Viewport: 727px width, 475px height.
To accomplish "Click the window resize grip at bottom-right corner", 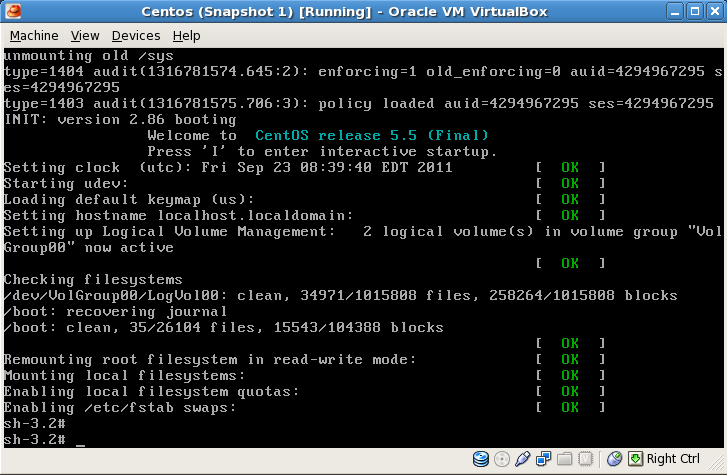I will click(x=718, y=467).
